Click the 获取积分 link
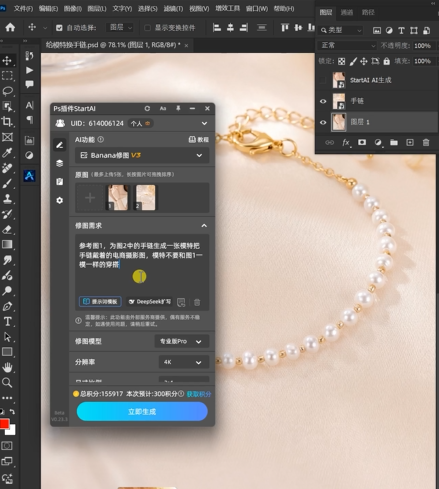 pyautogui.click(x=199, y=394)
